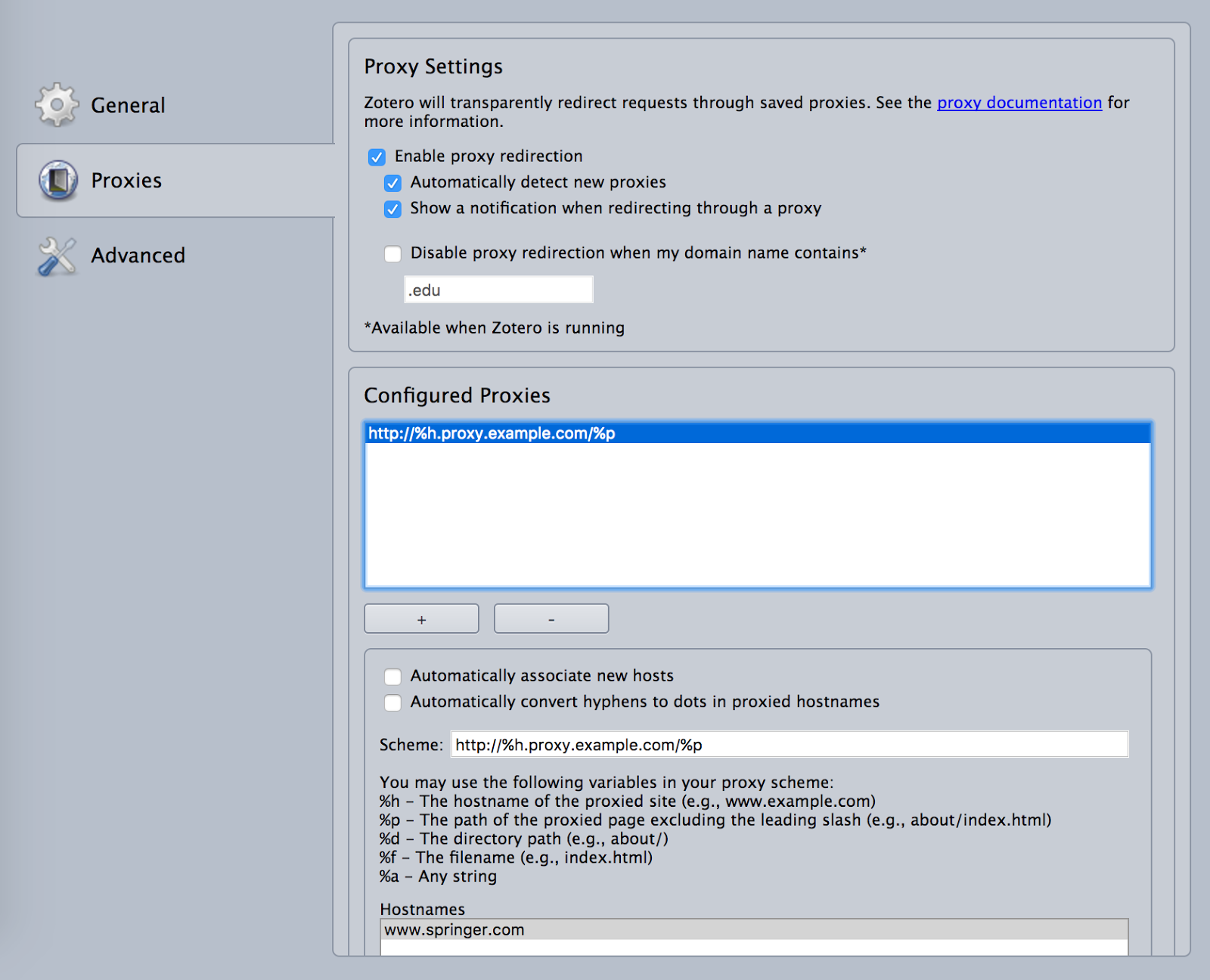The image size is (1210, 980).
Task: Click the Scheme text field
Action: 789,745
